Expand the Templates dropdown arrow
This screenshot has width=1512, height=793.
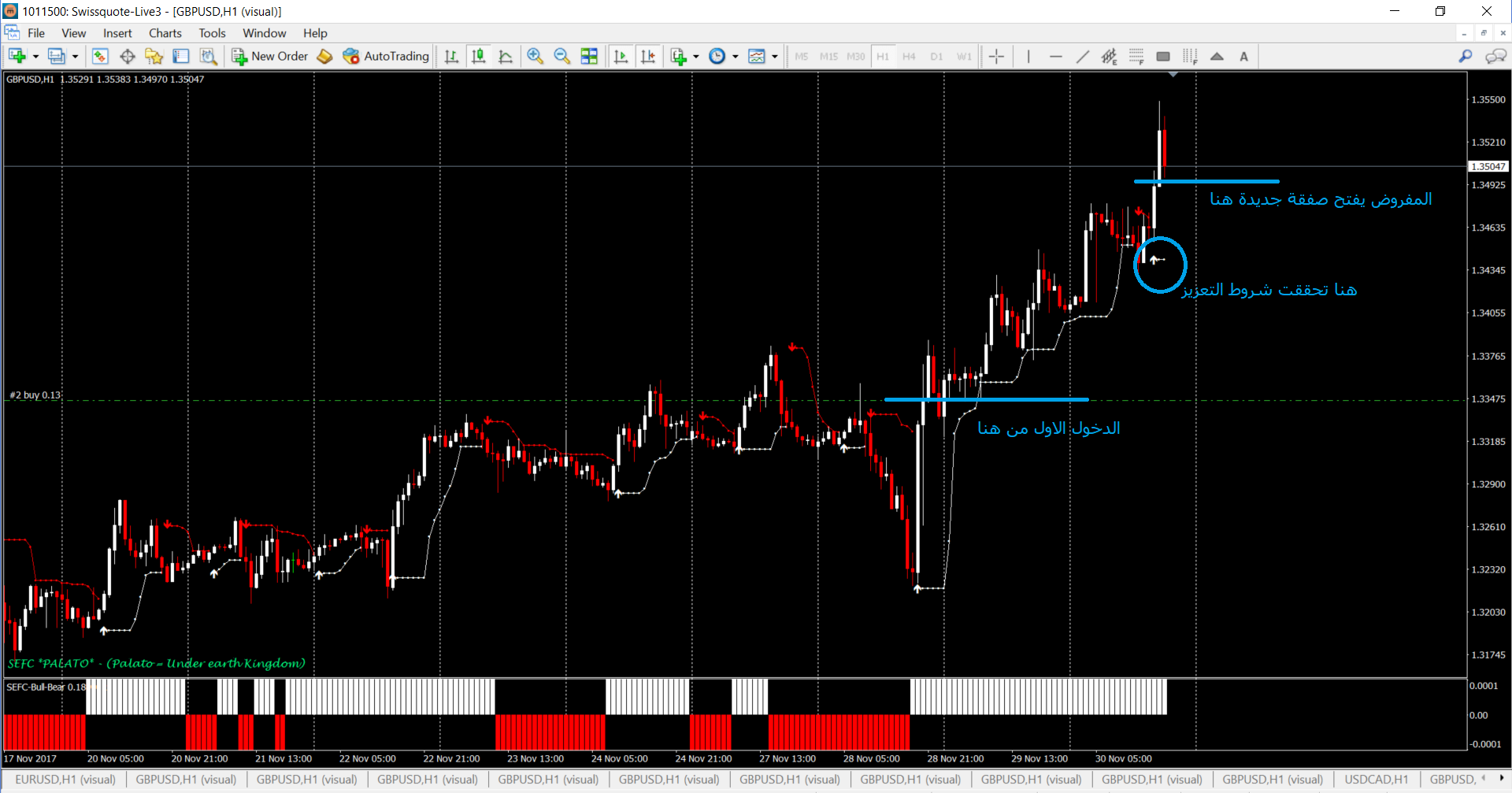pos(775,57)
